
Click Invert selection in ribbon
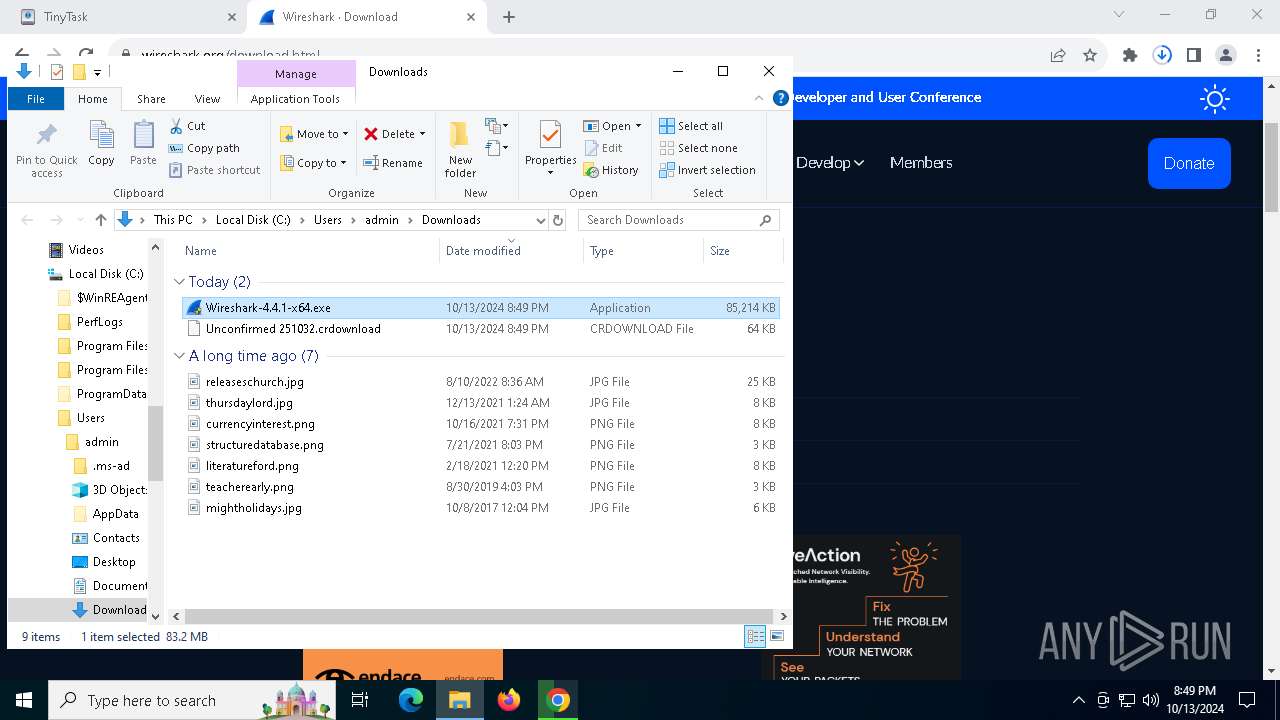click(x=707, y=170)
